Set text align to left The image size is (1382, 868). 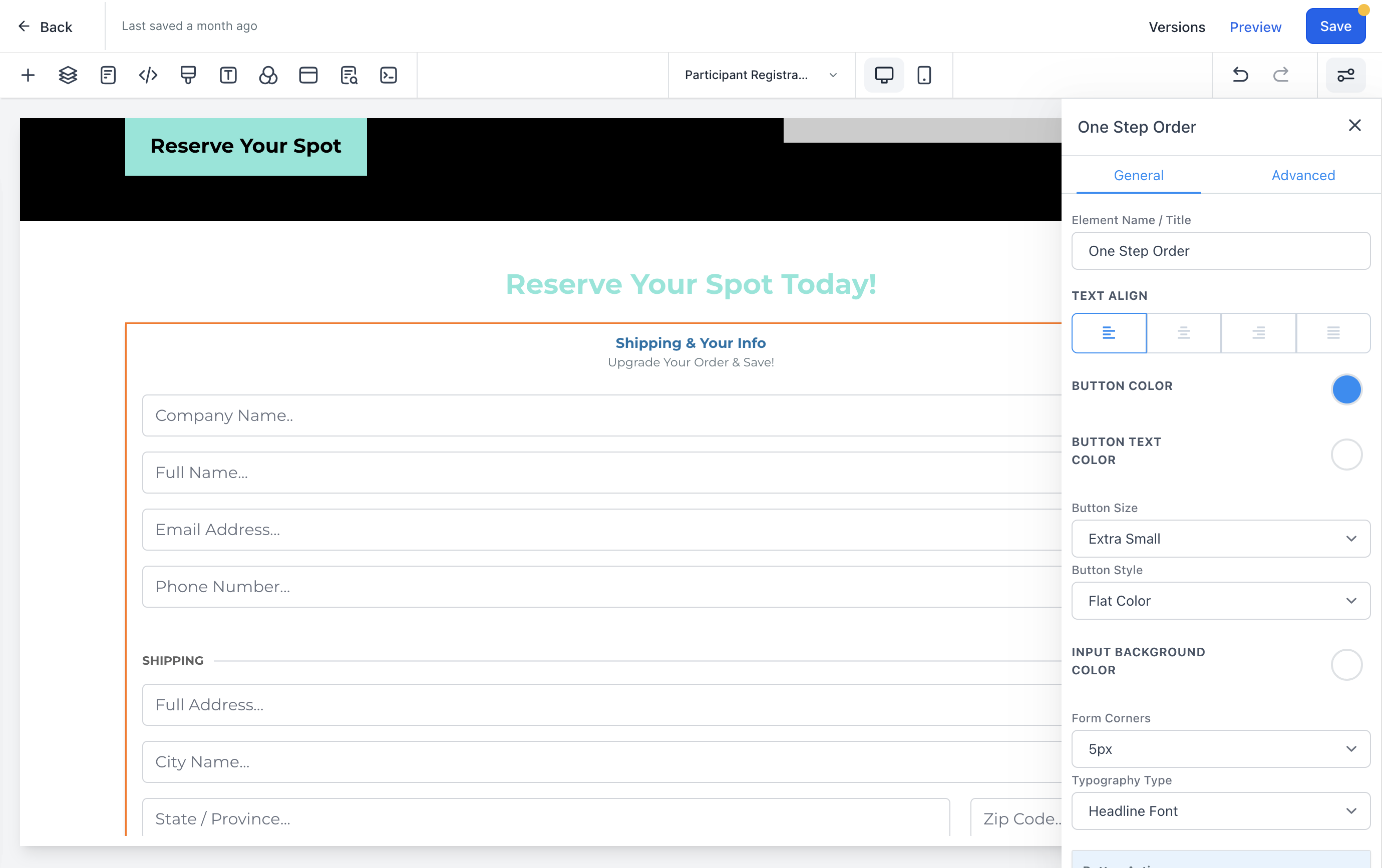pyautogui.click(x=1109, y=333)
